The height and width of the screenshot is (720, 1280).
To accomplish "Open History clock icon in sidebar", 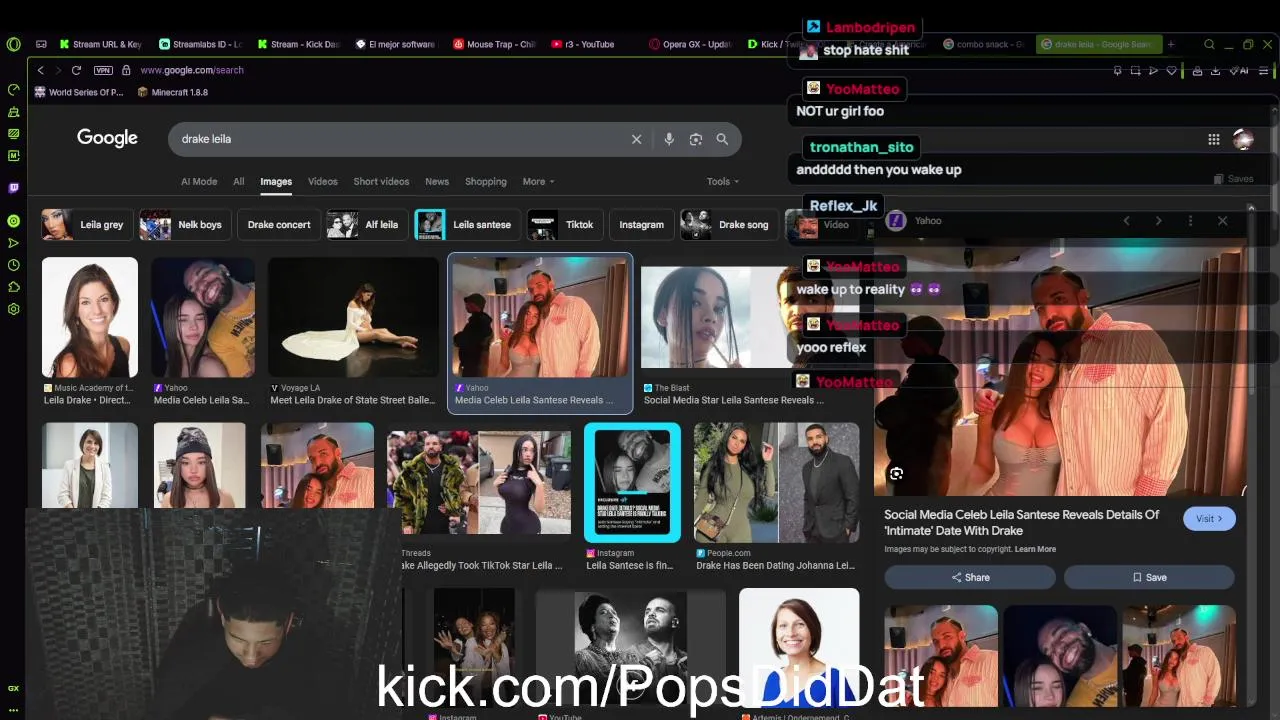I will (x=13, y=265).
